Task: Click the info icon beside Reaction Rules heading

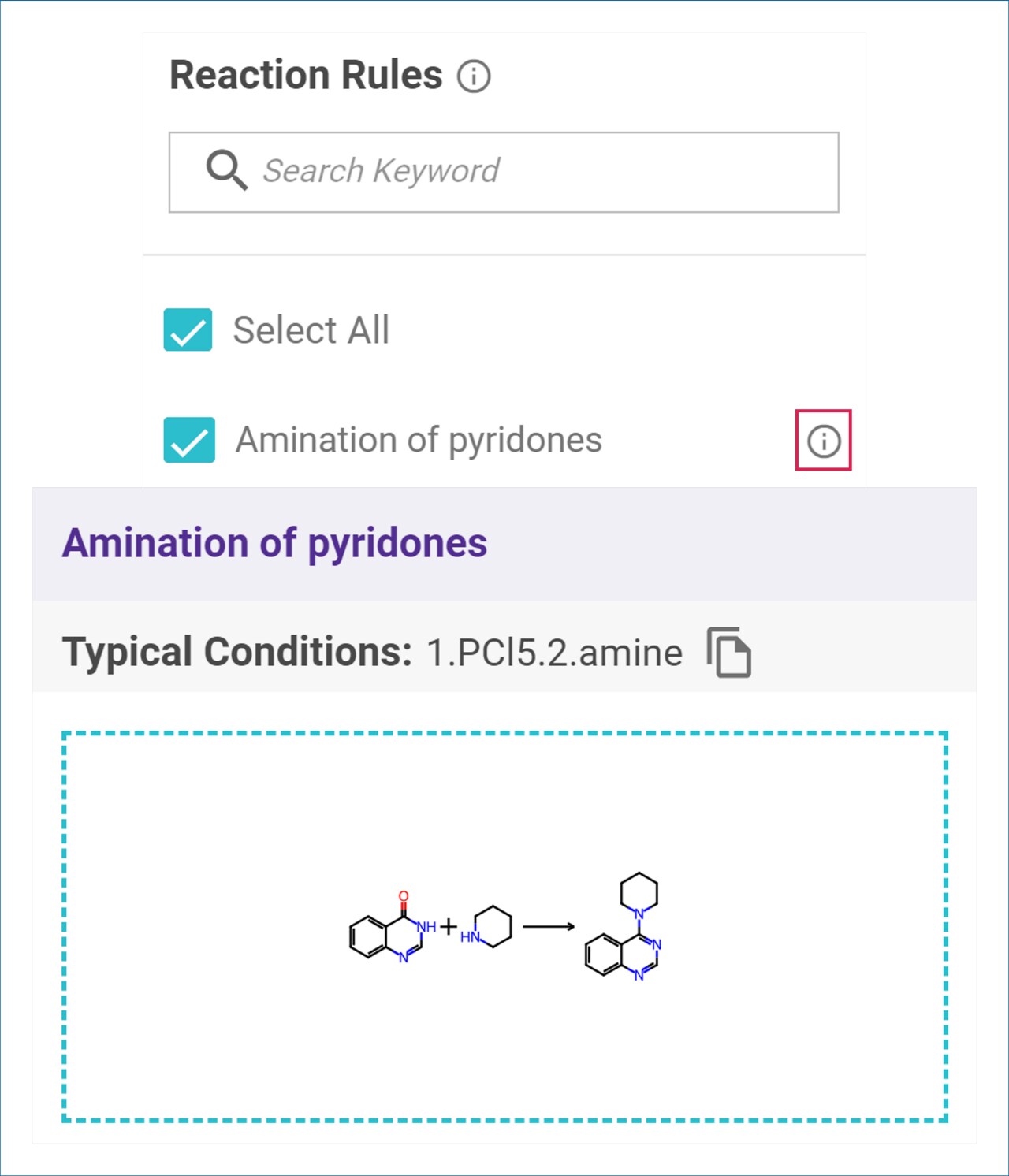Action: pyautogui.click(x=474, y=76)
